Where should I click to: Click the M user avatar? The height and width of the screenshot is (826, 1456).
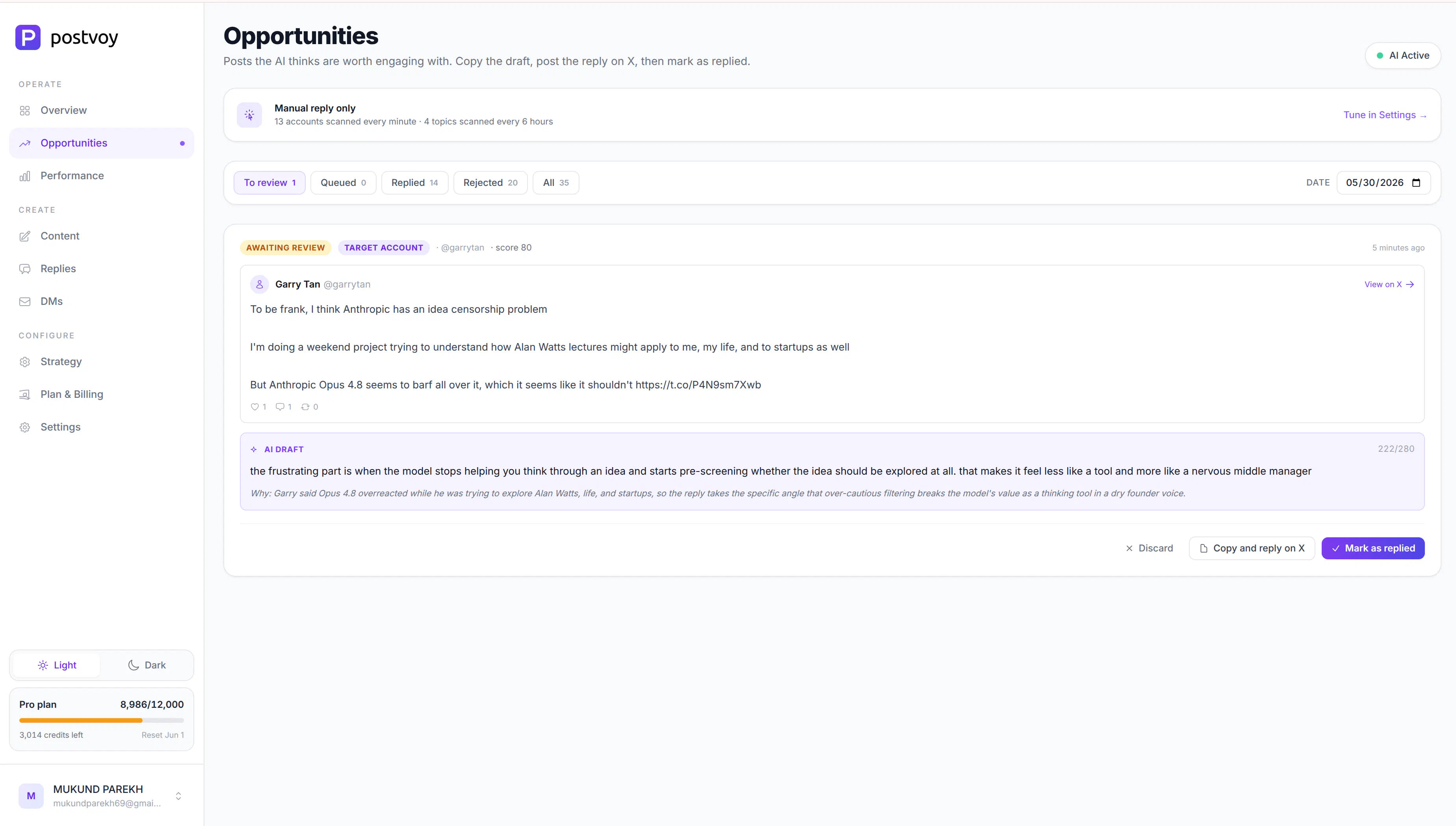point(31,796)
